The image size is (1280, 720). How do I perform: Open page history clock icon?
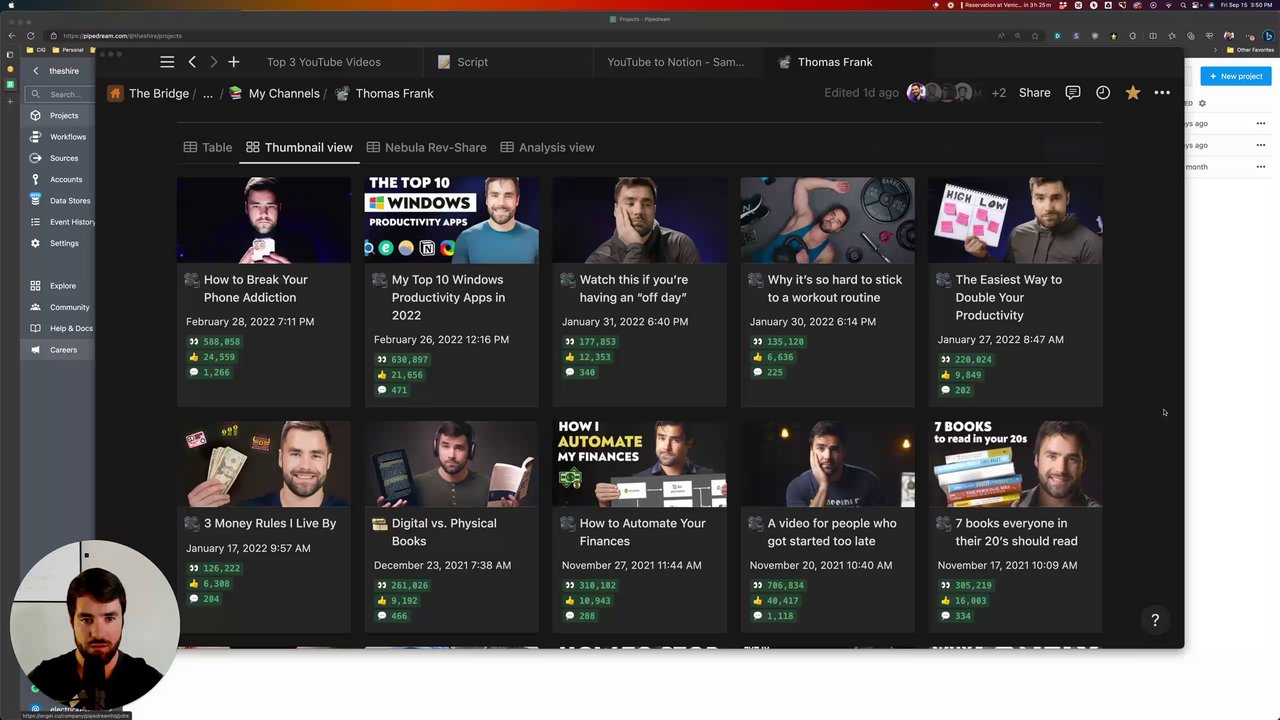(1103, 93)
